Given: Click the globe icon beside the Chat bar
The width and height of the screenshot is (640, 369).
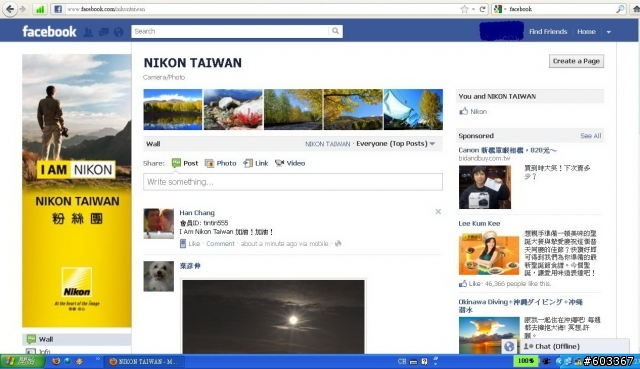Looking at the screenshot, I should click(x=509, y=347).
